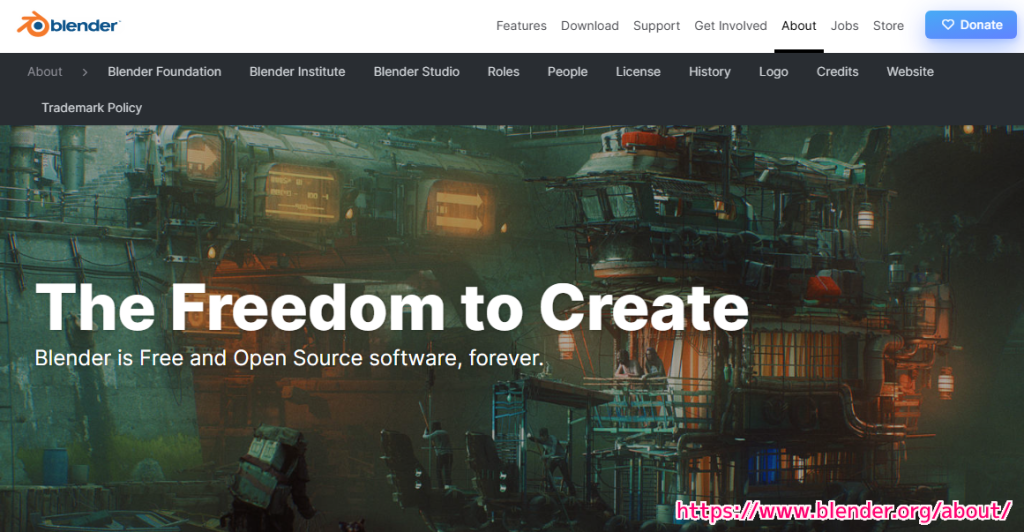Switch to Blender Institute section

point(297,72)
